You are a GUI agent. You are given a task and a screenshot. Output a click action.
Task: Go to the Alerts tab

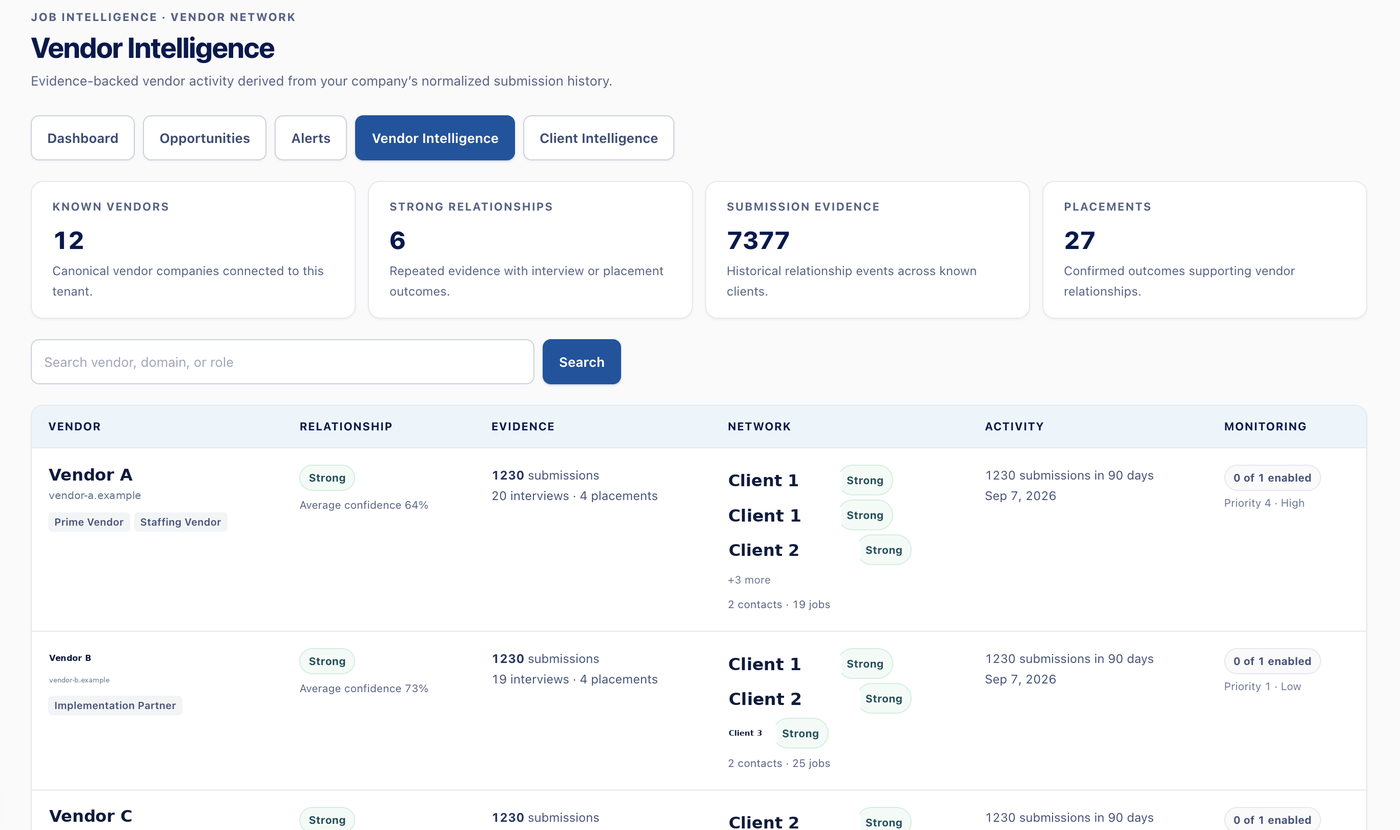pyautogui.click(x=311, y=138)
